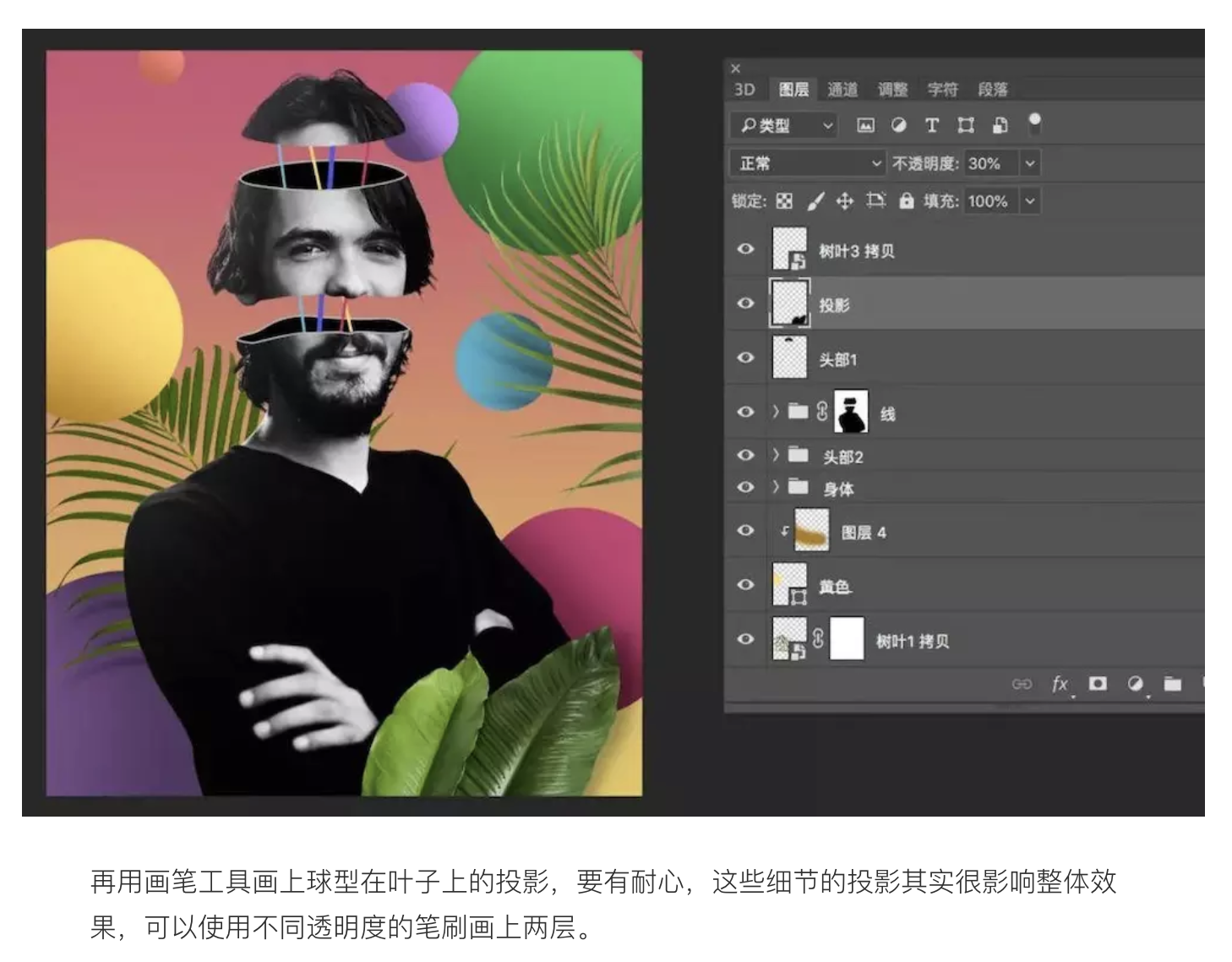Switch to the 3D tab
This screenshot has height=962, width=1232.
click(744, 90)
